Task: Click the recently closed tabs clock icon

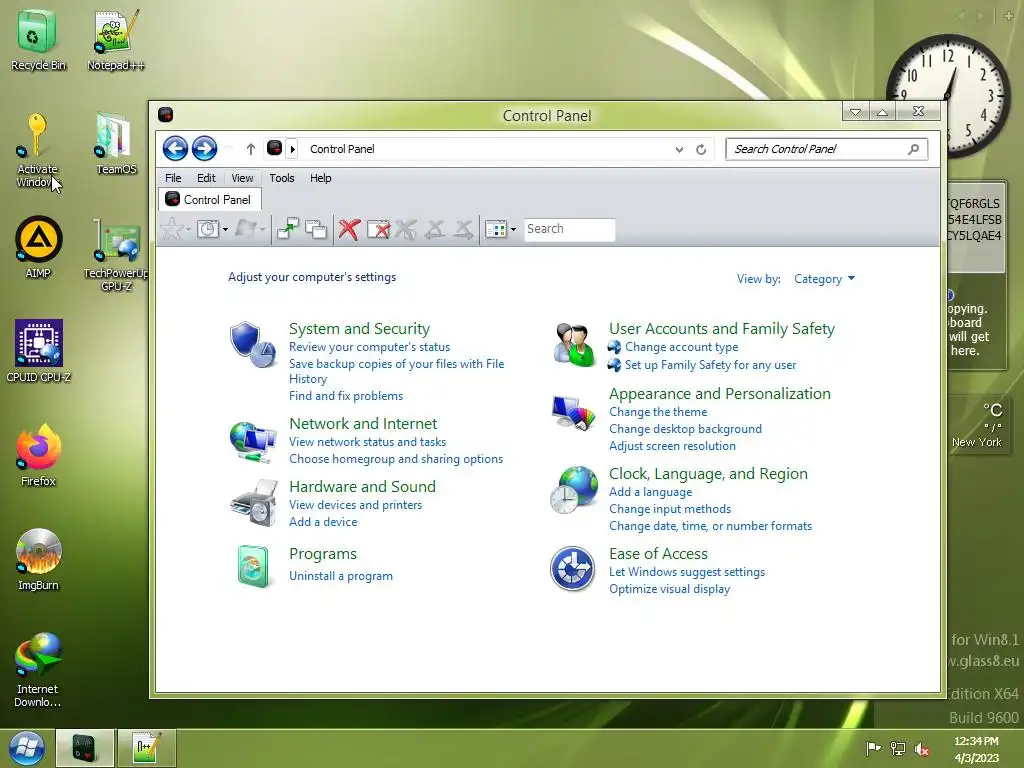Action: (x=208, y=229)
